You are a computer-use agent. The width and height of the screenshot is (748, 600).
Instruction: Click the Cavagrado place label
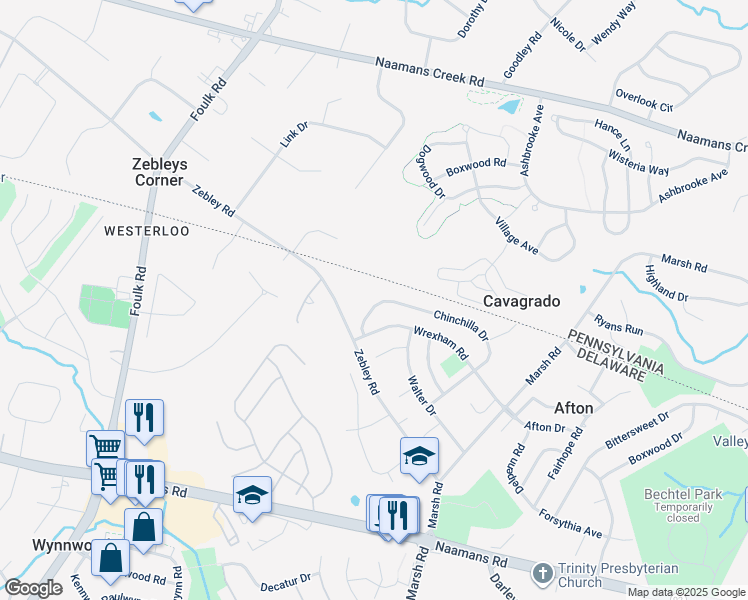pos(521,301)
